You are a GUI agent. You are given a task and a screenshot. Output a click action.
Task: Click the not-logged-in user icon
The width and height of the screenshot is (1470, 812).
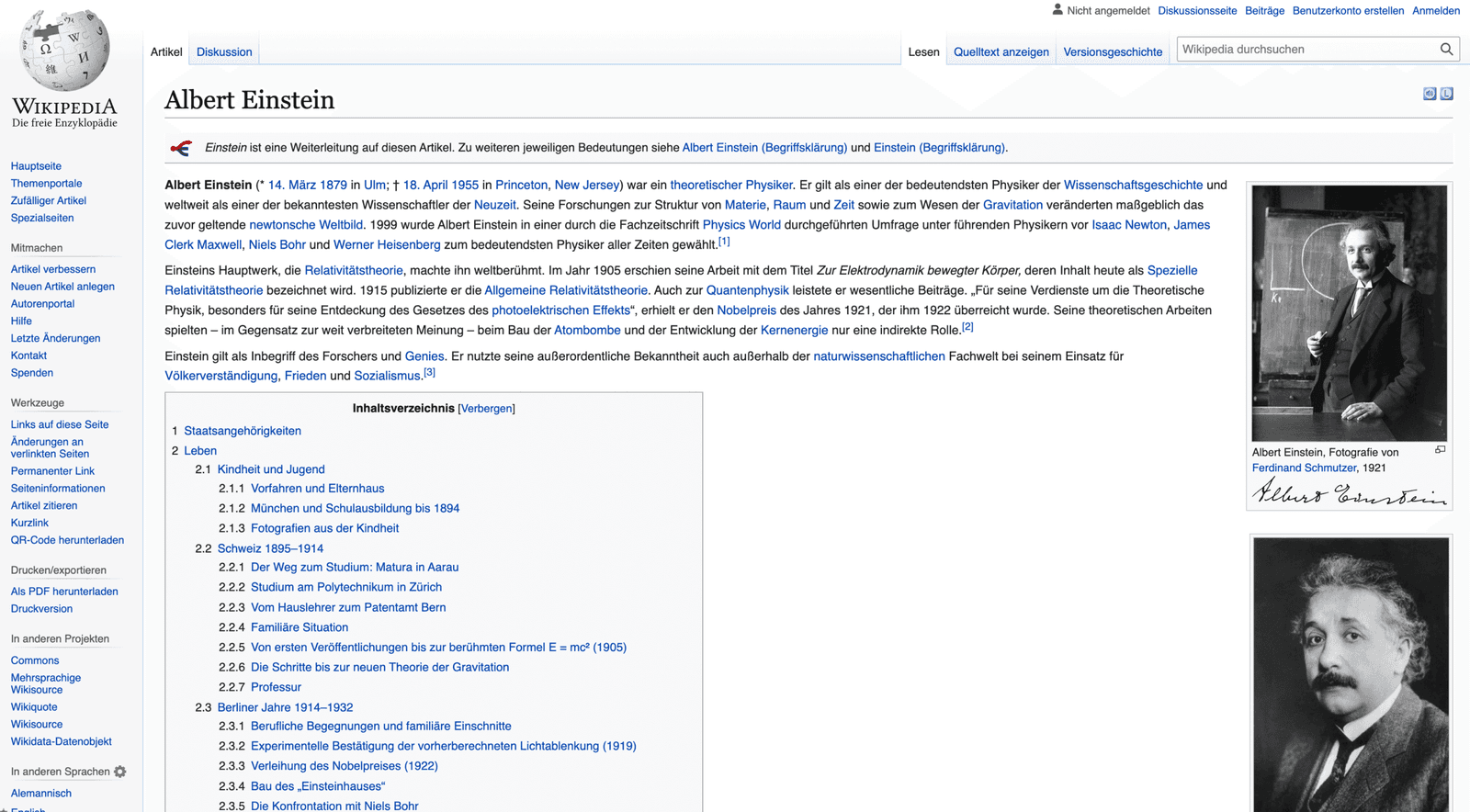1057,10
